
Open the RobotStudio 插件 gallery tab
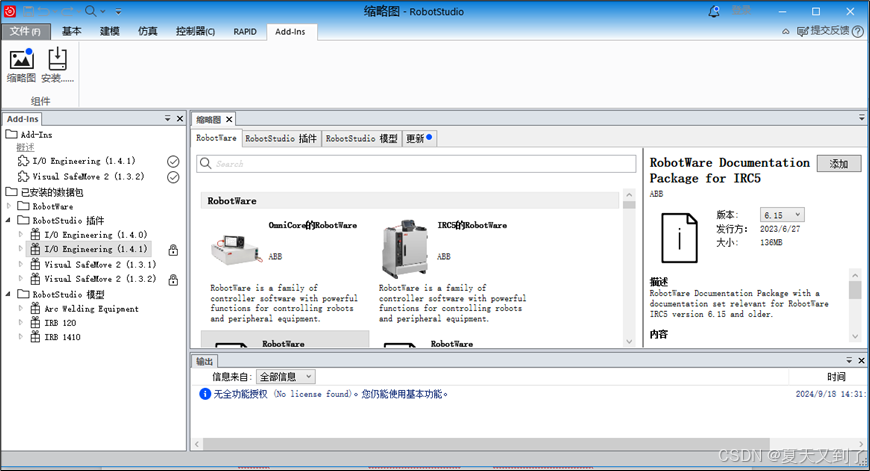(281, 138)
